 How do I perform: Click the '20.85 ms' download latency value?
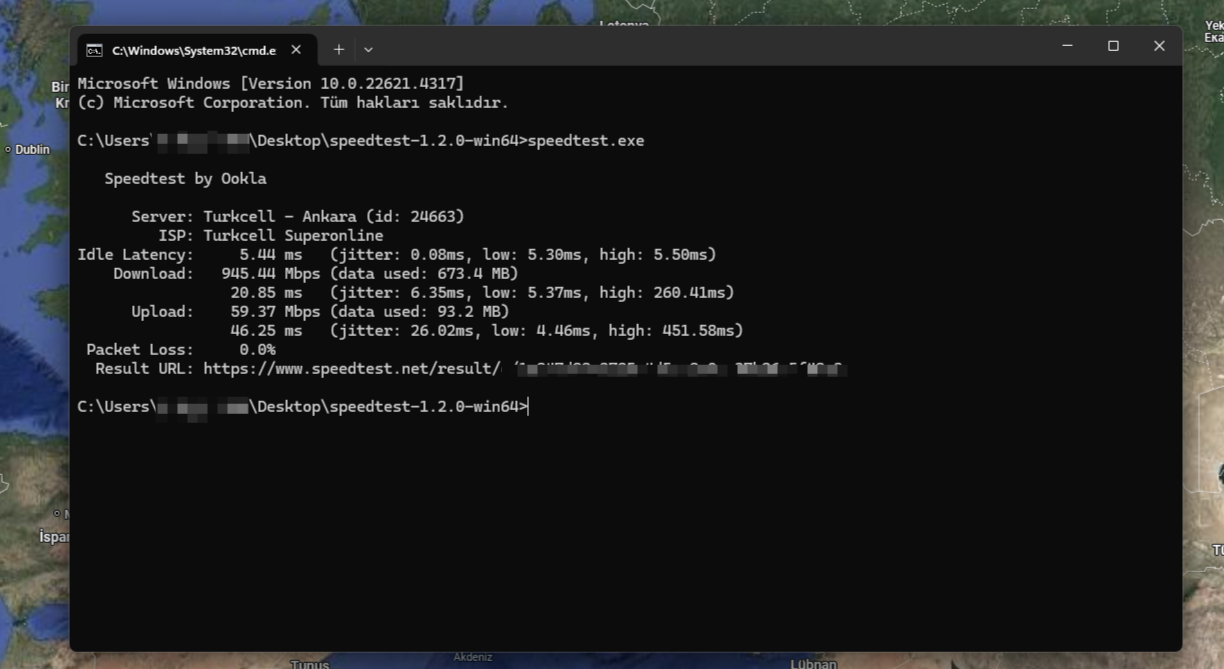coord(266,293)
